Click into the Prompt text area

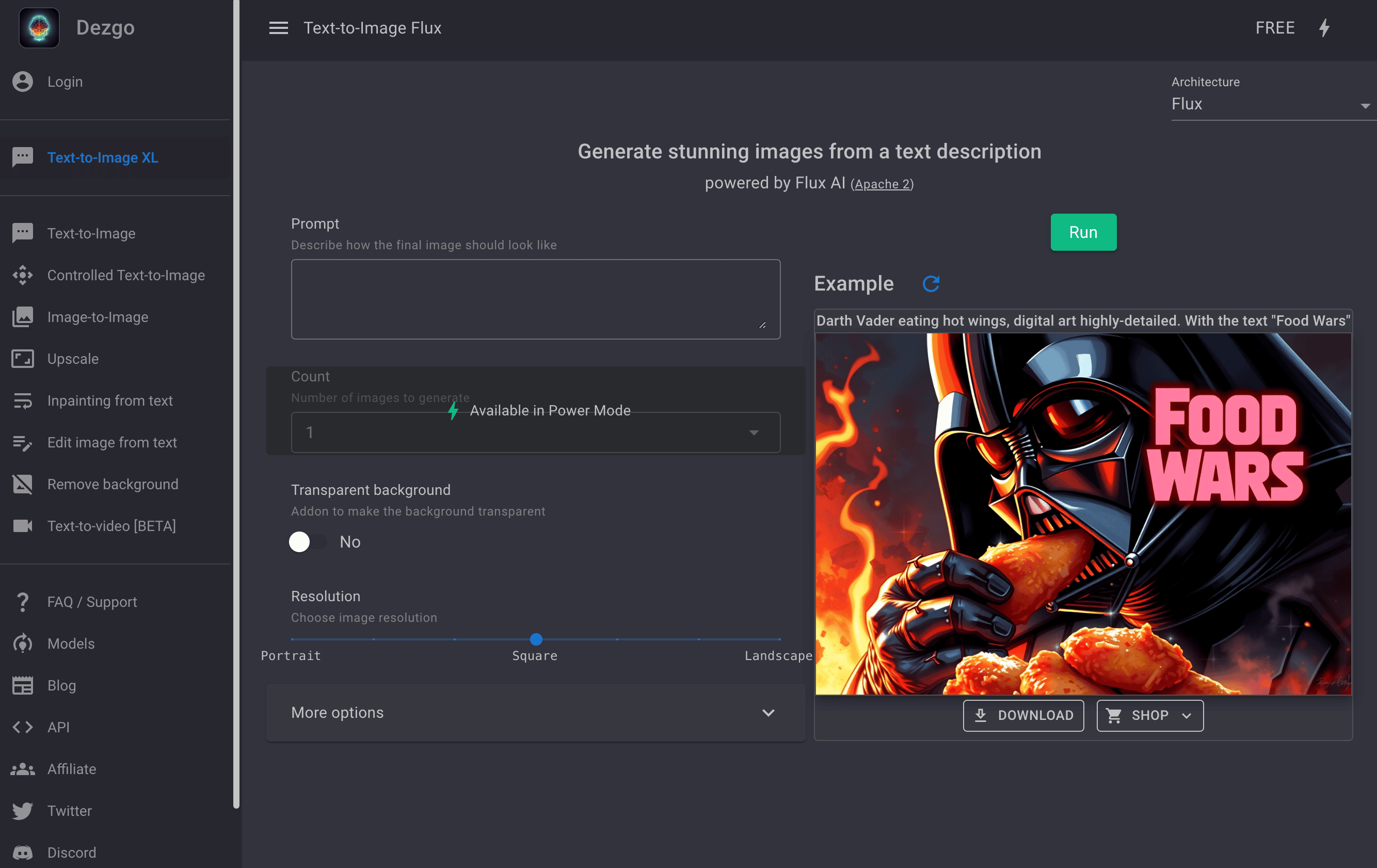[x=535, y=299]
